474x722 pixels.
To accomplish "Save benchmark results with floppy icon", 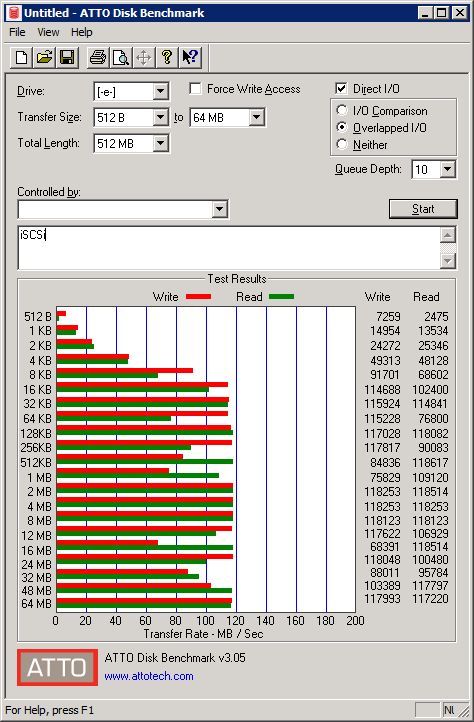I will pos(67,58).
